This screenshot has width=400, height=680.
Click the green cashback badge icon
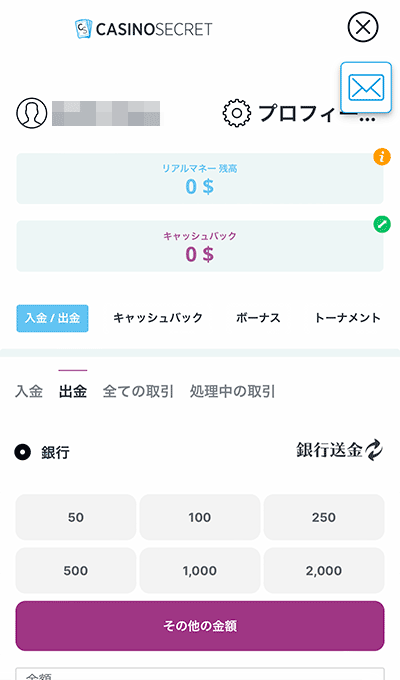pyautogui.click(x=382, y=224)
